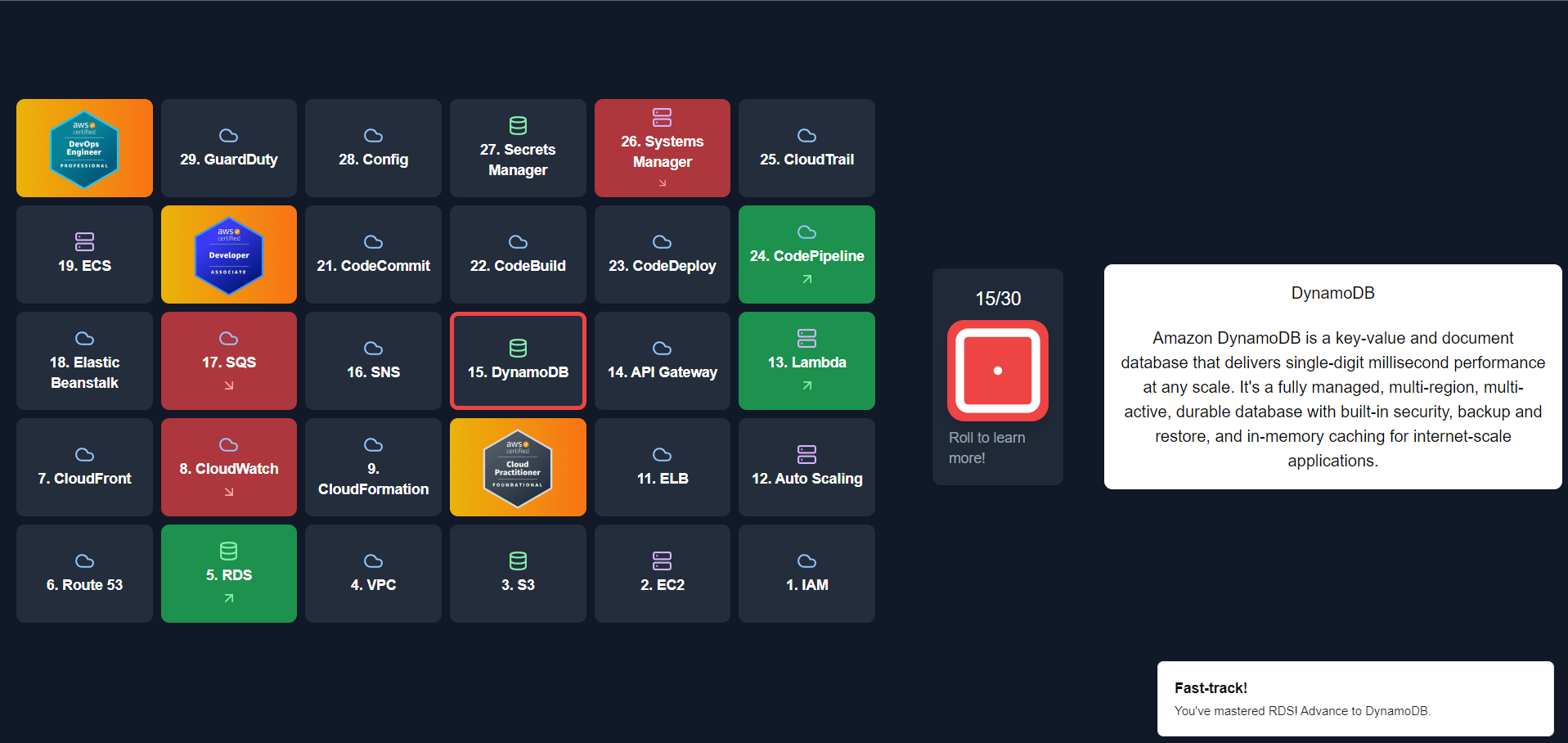Click the "9. CloudFormation" label
The image size is (1568, 743).
point(374,479)
